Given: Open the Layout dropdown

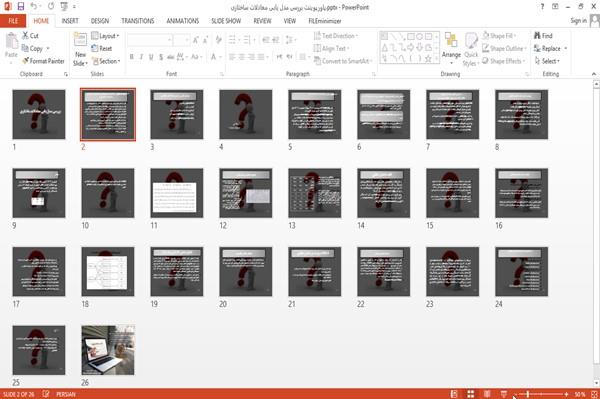Looking at the screenshot, I should click(105, 36).
